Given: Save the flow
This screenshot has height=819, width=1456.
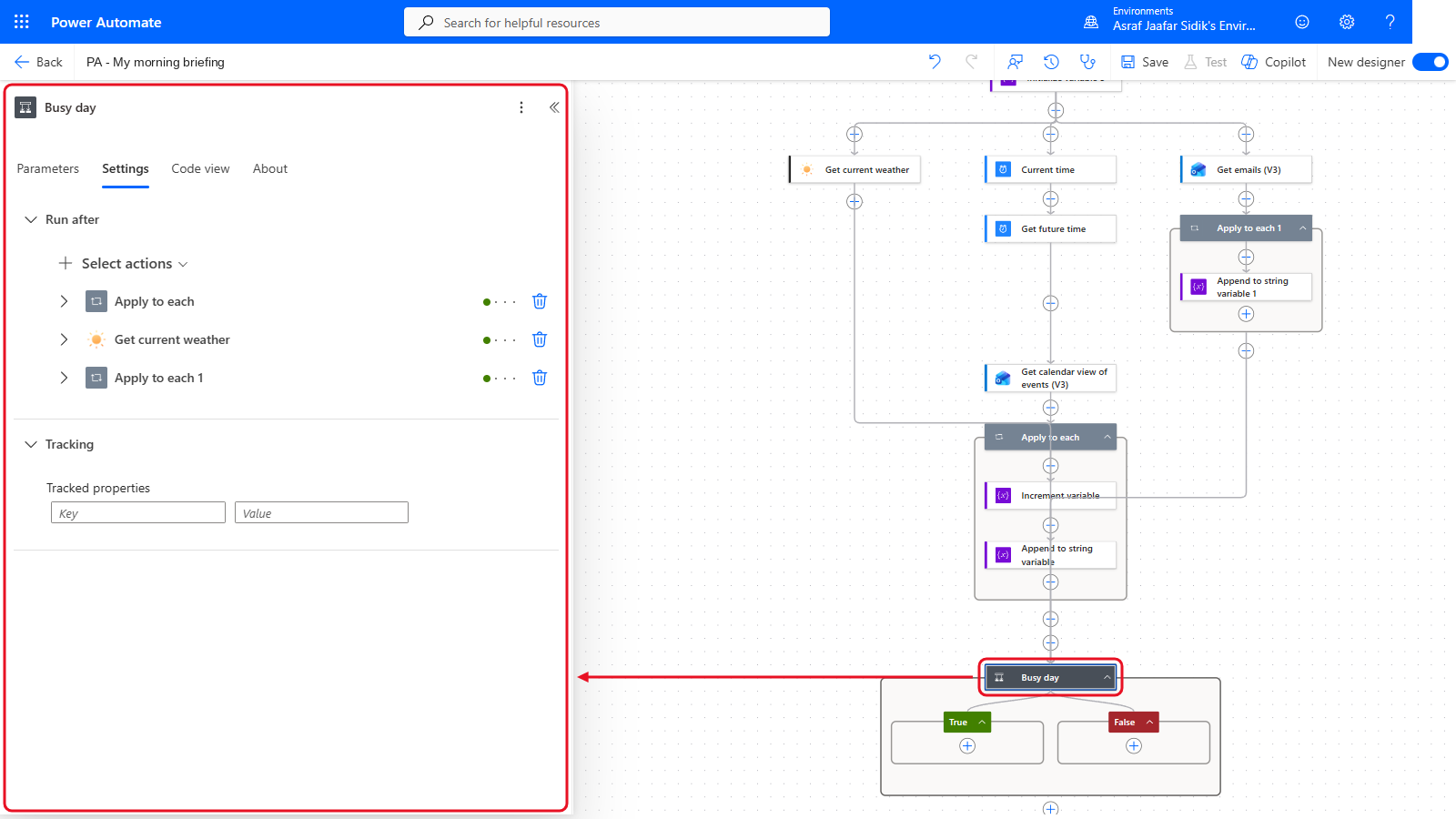Looking at the screenshot, I should point(1145,62).
